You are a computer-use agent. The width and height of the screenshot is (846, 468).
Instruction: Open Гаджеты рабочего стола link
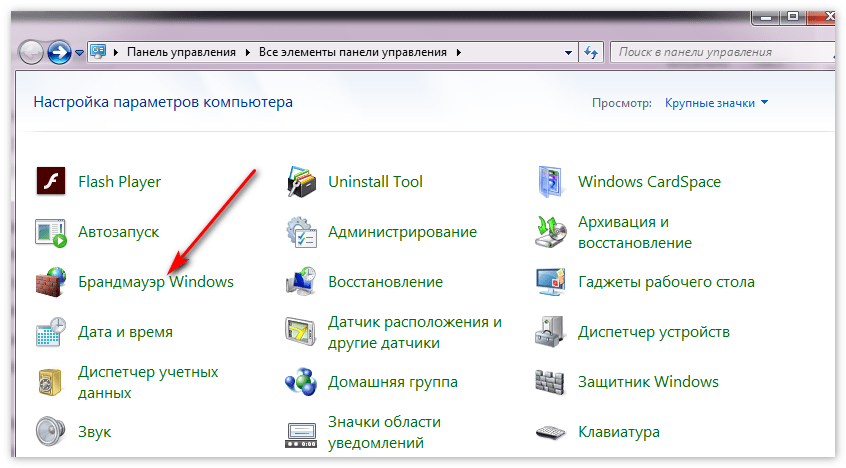tap(666, 282)
